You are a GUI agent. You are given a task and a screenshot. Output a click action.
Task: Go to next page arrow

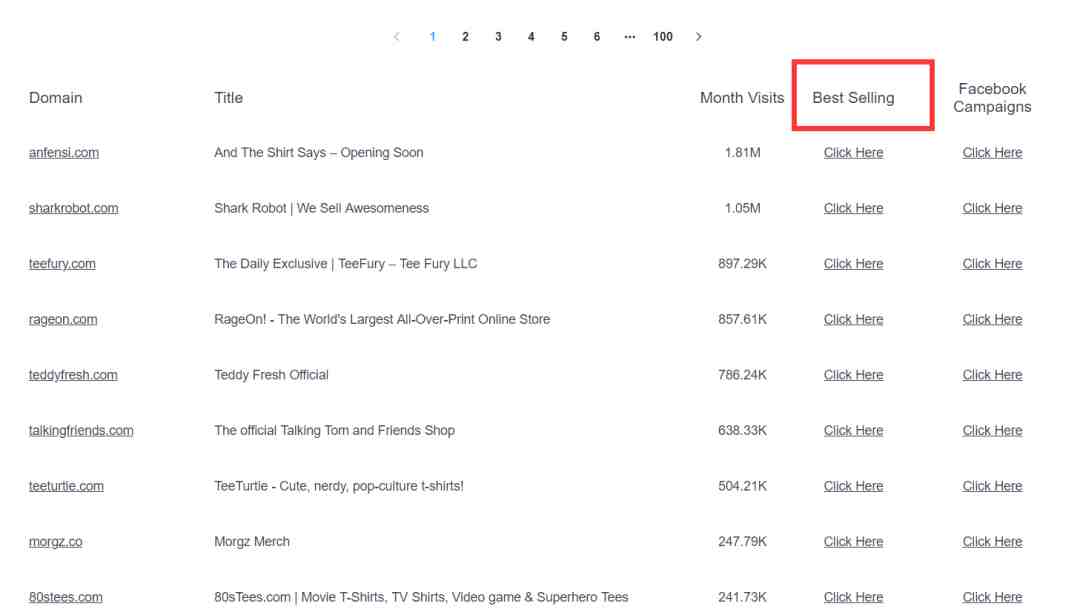coord(698,37)
